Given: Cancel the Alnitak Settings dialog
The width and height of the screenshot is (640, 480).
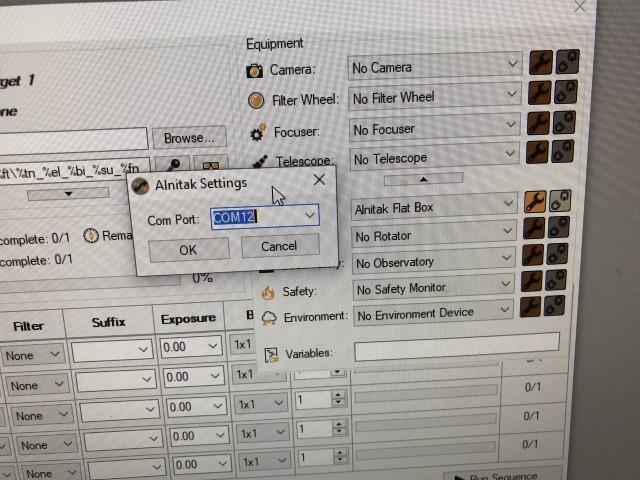Looking at the screenshot, I should tap(280, 246).
